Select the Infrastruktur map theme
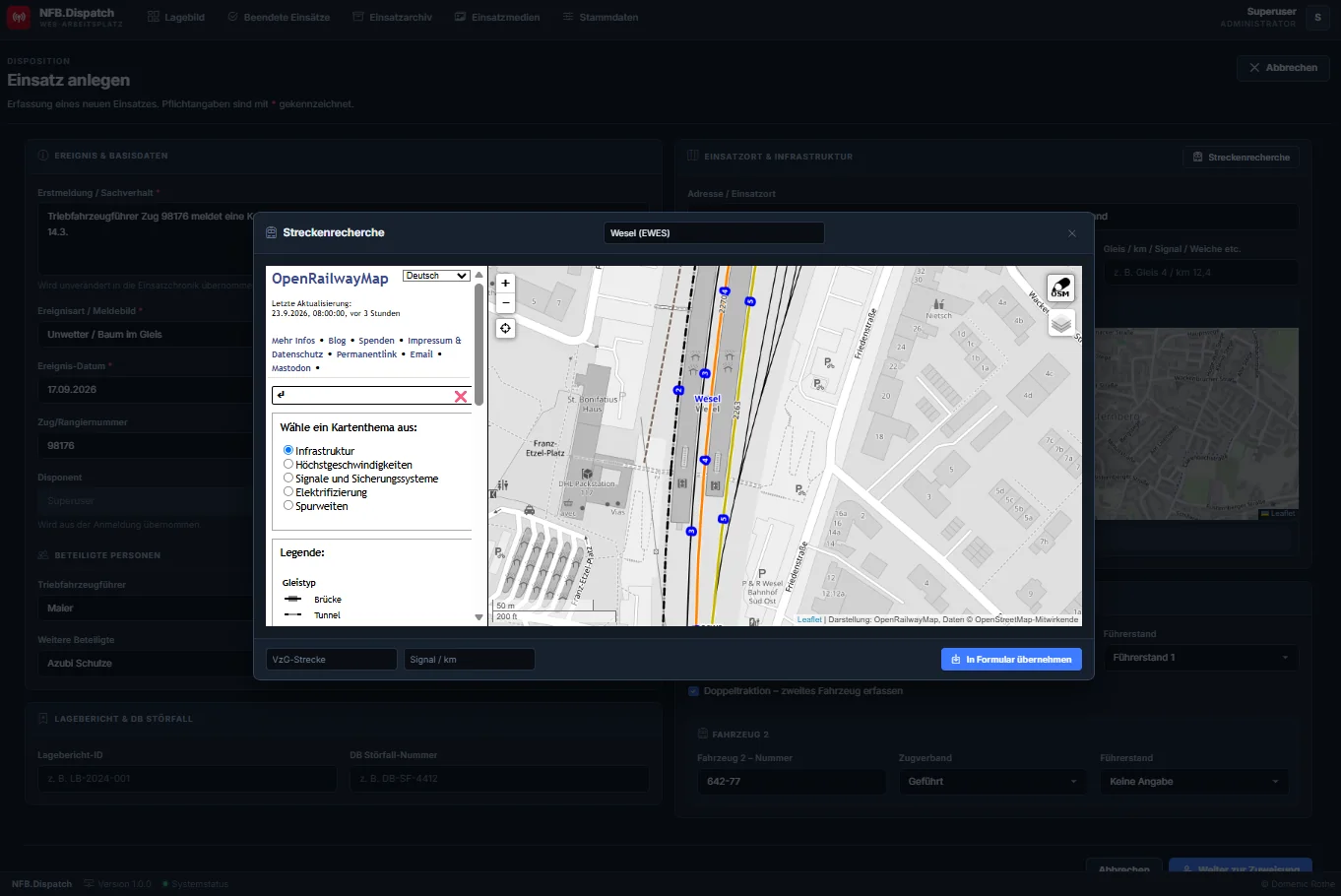This screenshot has height=896, width=1341. click(x=288, y=450)
